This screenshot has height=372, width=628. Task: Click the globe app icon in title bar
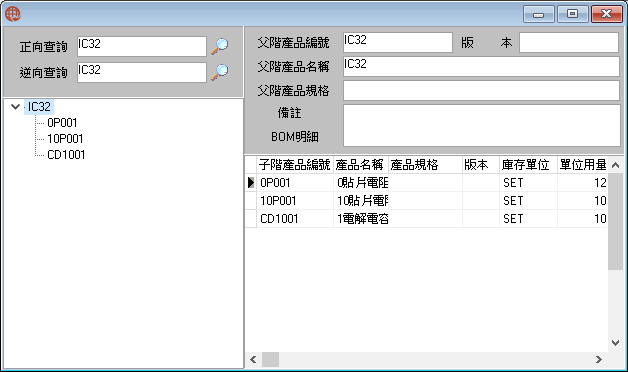(x=13, y=14)
